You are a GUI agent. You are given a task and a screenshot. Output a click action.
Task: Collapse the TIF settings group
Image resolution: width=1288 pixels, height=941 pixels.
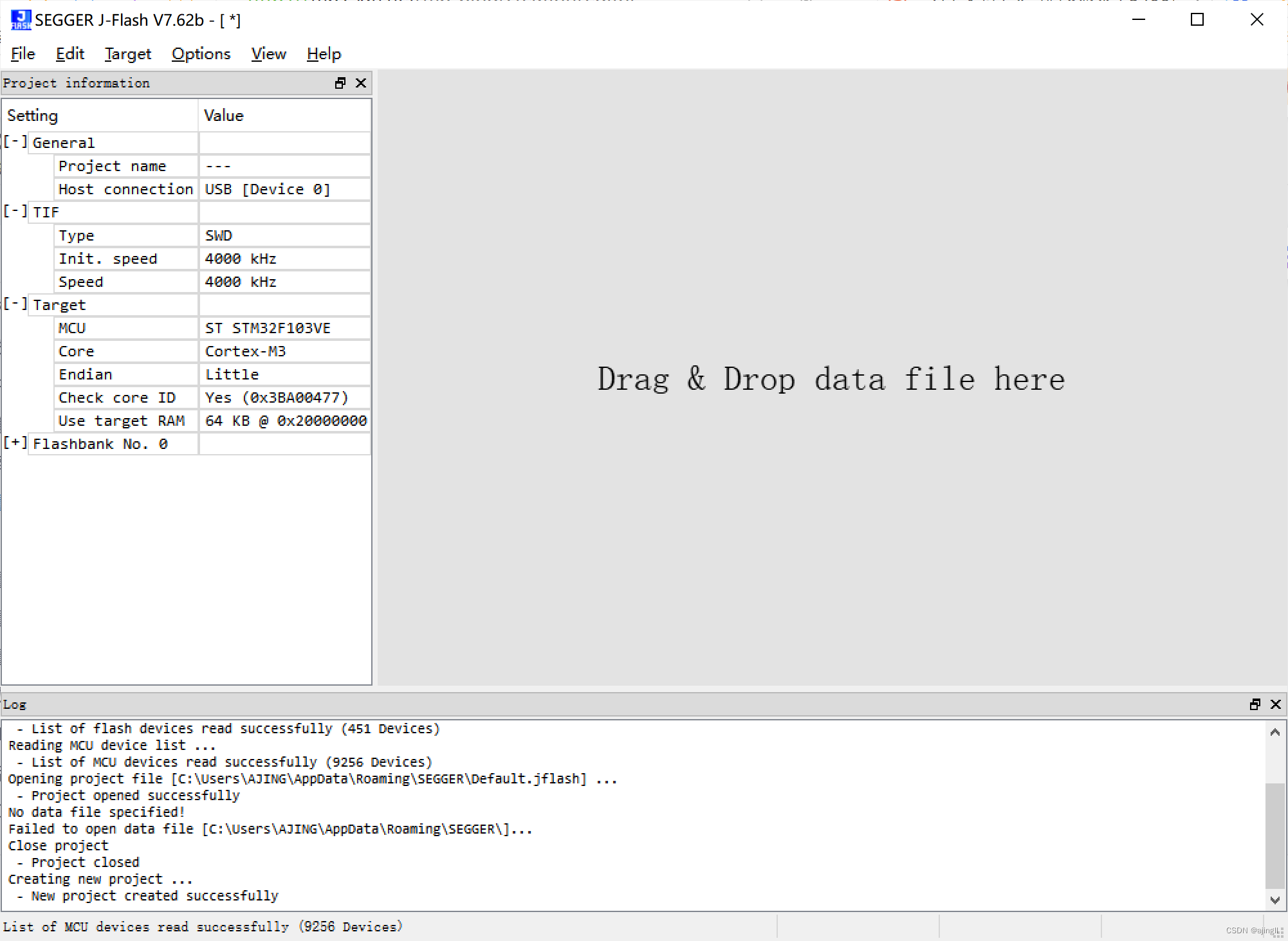coord(15,212)
